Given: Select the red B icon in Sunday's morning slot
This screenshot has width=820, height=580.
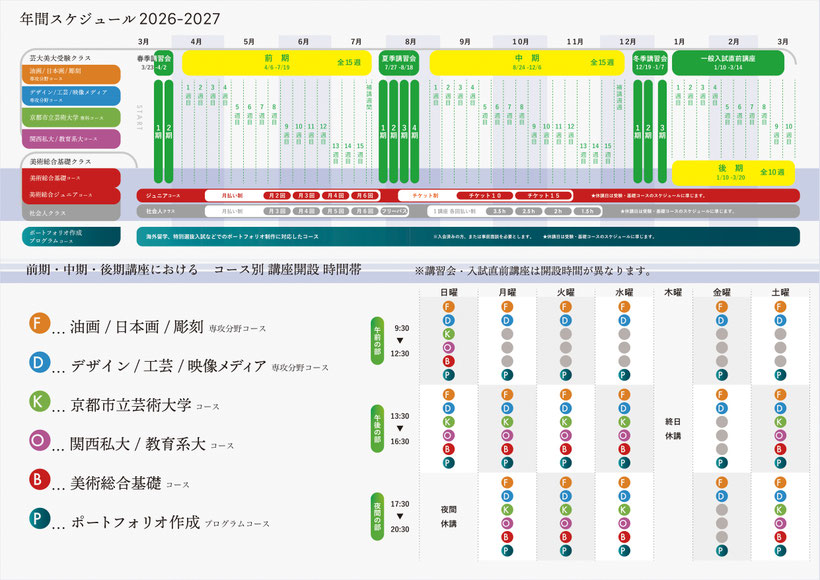Looking at the screenshot, I should 448,361.
